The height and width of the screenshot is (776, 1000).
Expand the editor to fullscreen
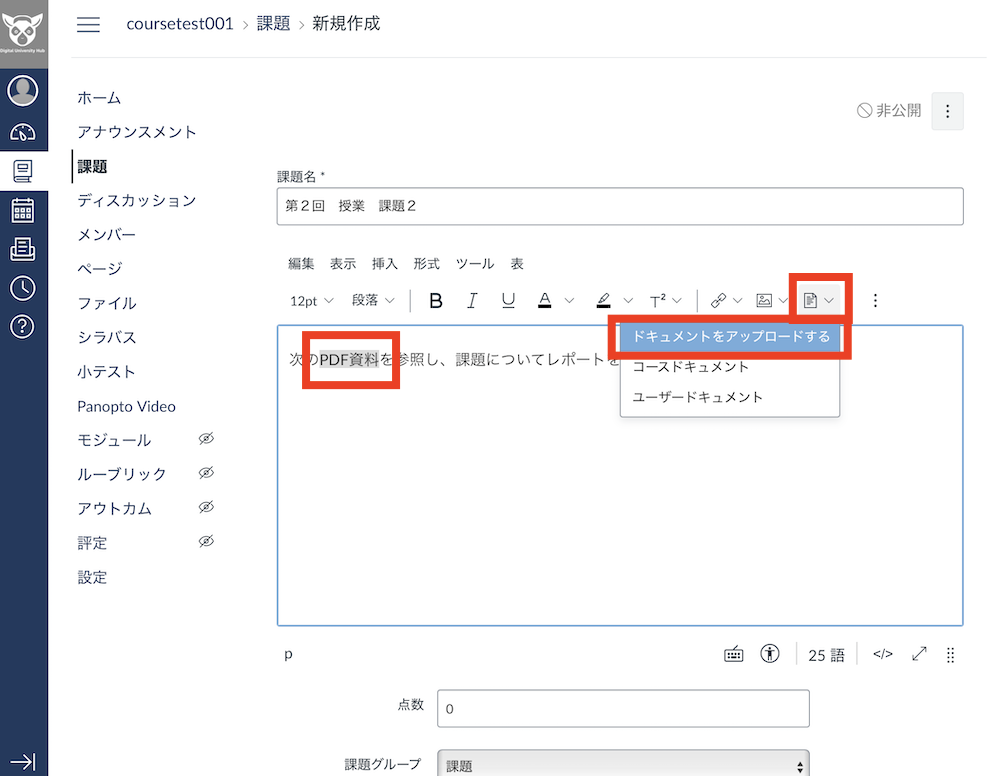[x=919, y=654]
